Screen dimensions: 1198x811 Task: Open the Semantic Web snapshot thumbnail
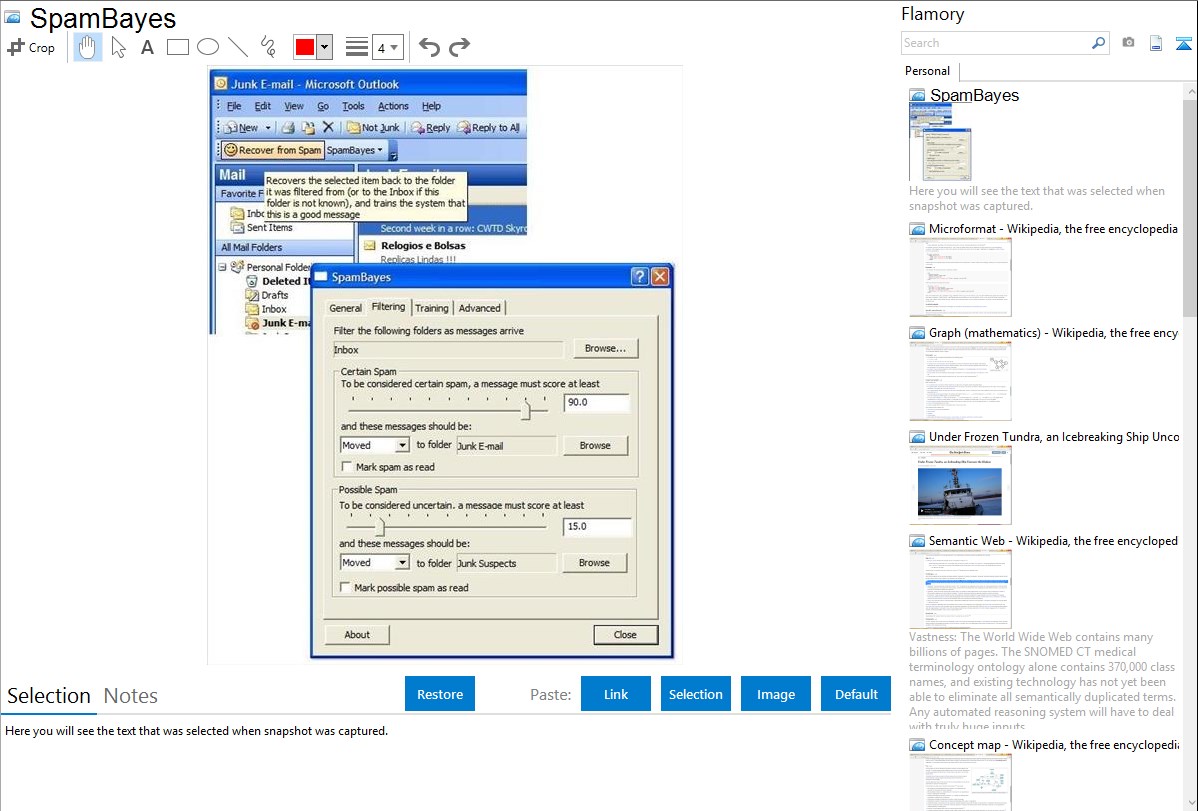tap(960, 588)
